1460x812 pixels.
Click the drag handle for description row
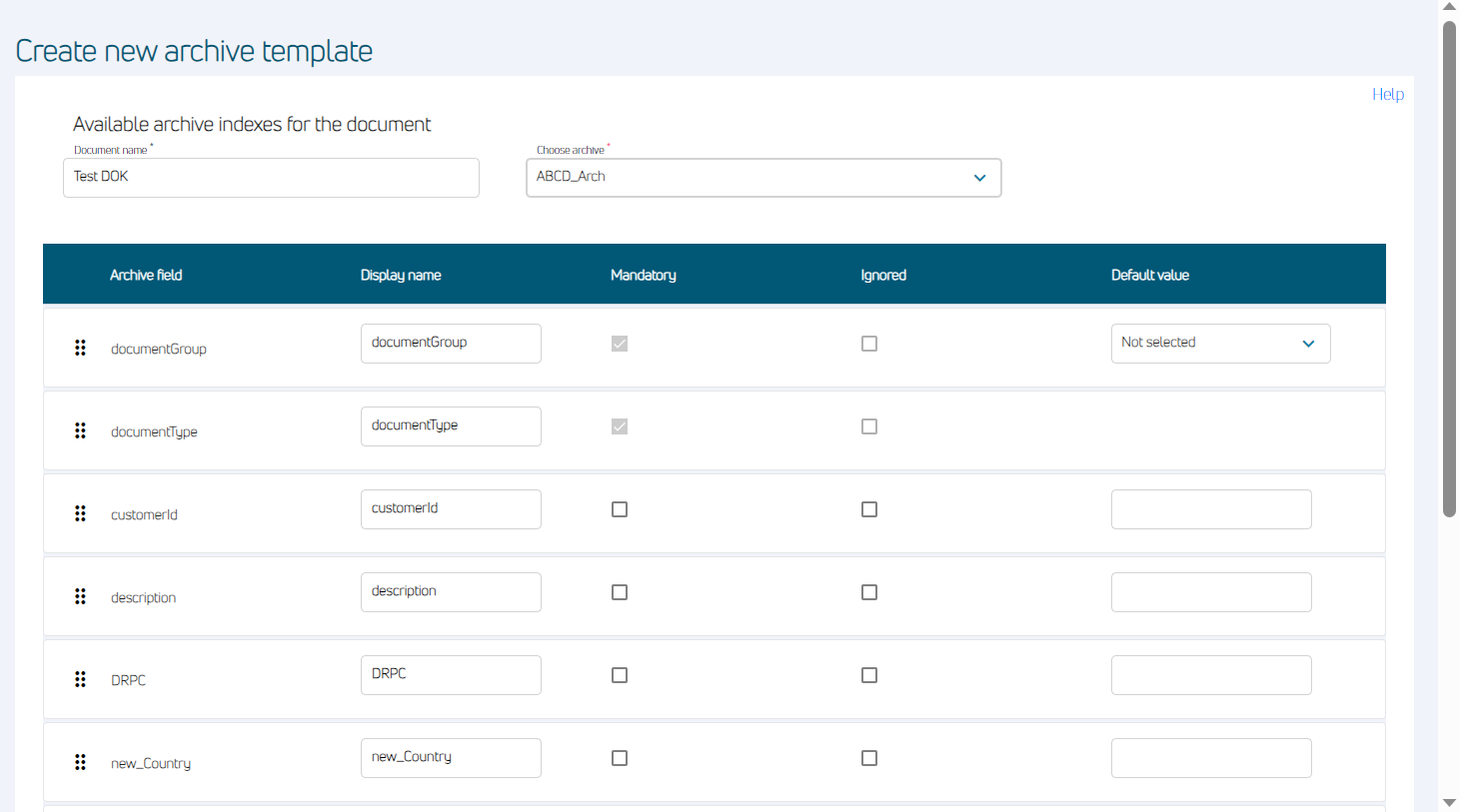coord(80,596)
